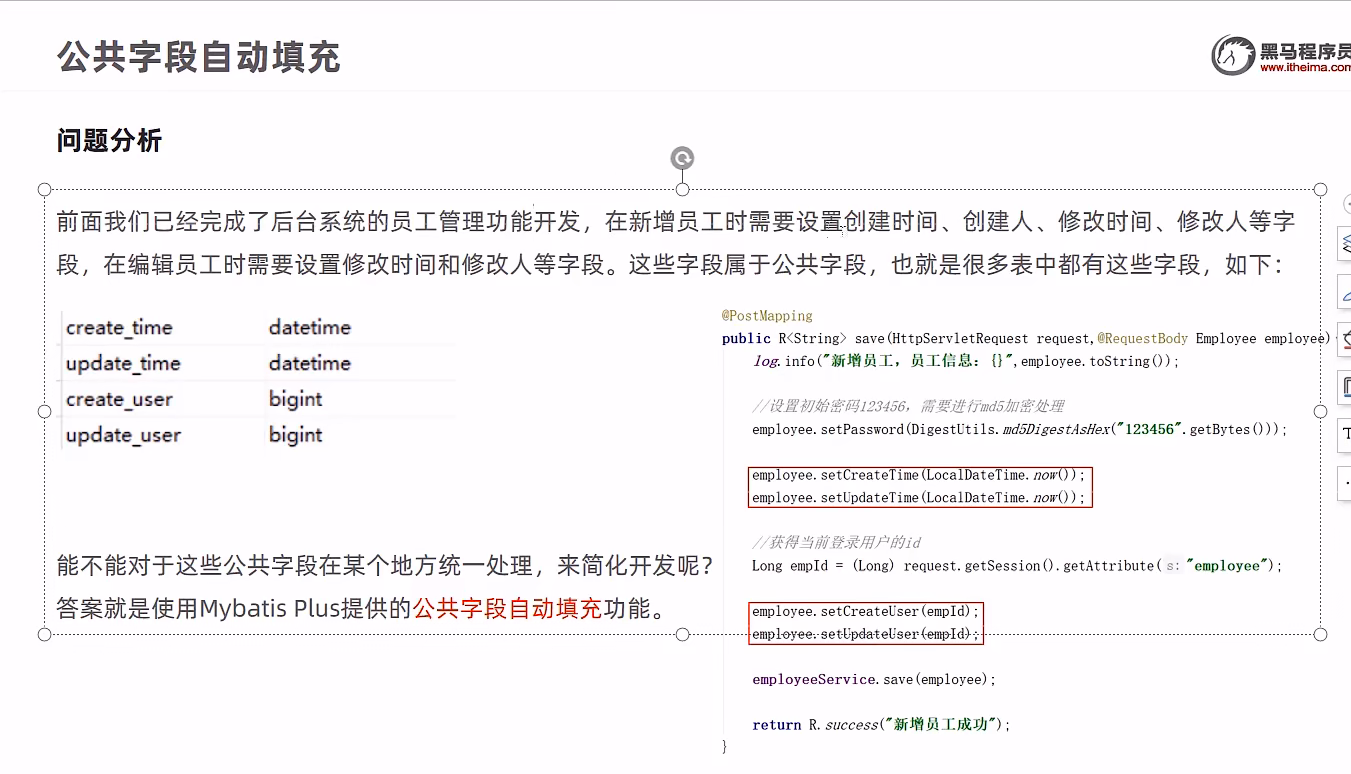Click the layers icon in the floating side toolbar
The height and width of the screenshot is (774, 1351).
pos(1346,242)
